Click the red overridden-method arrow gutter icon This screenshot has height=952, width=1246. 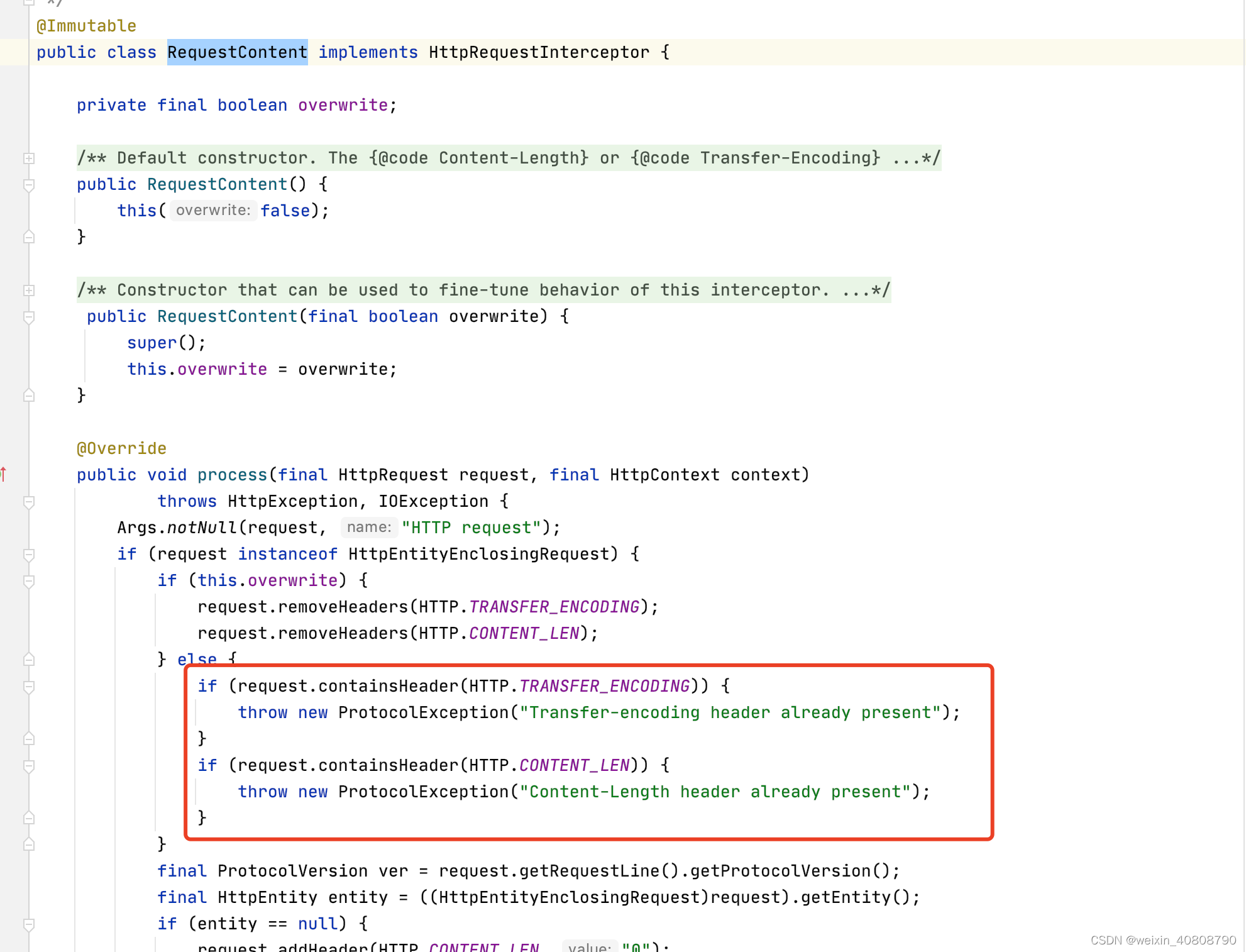(x=4, y=475)
